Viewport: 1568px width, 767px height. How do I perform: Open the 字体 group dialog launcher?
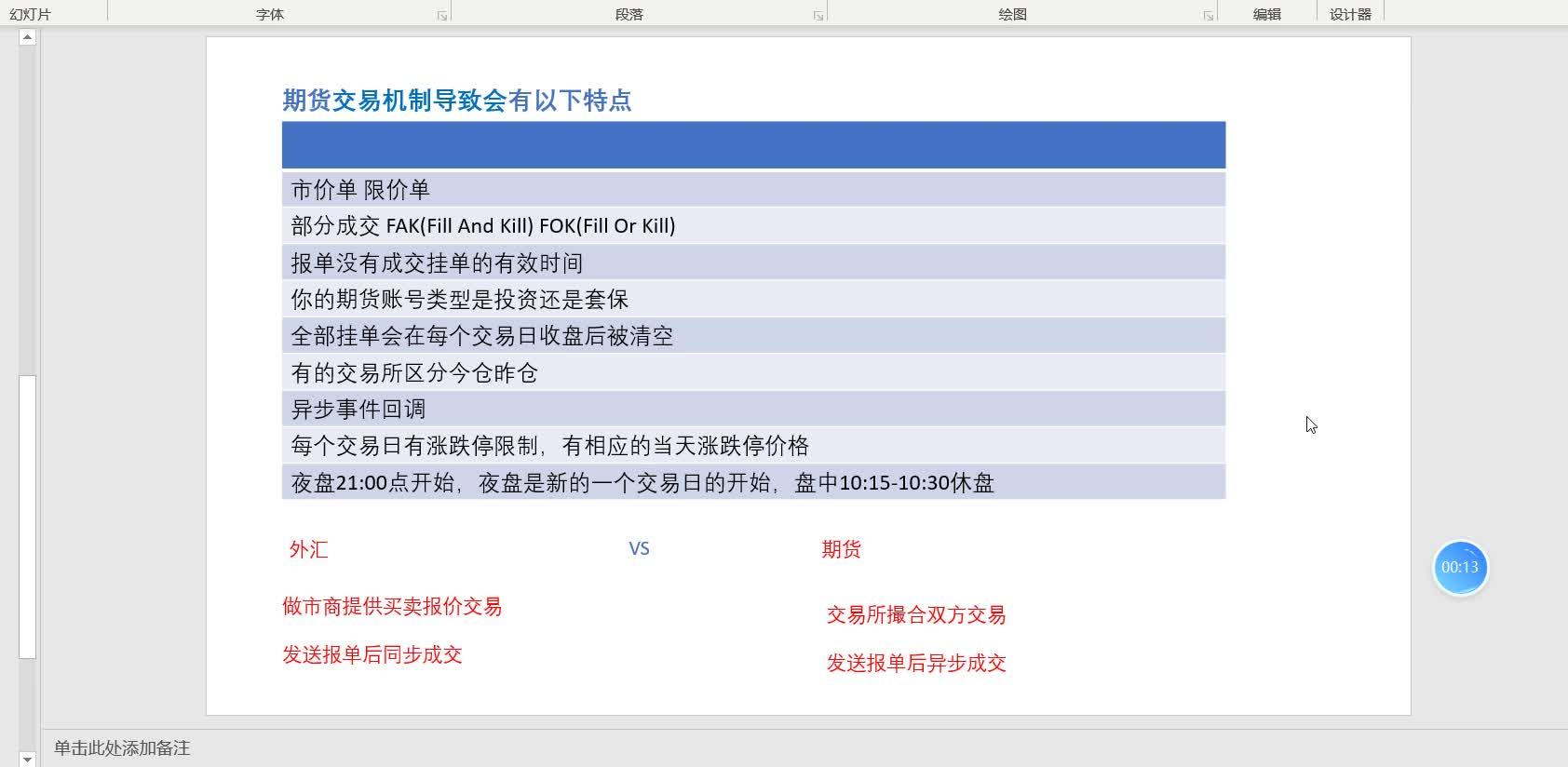click(x=442, y=16)
